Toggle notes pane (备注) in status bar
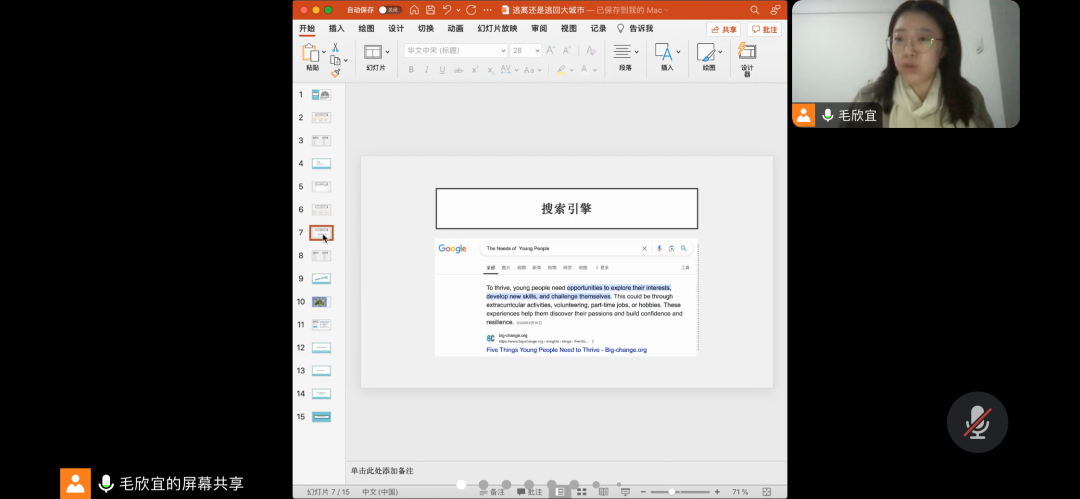The height and width of the screenshot is (499, 1080). point(491,492)
